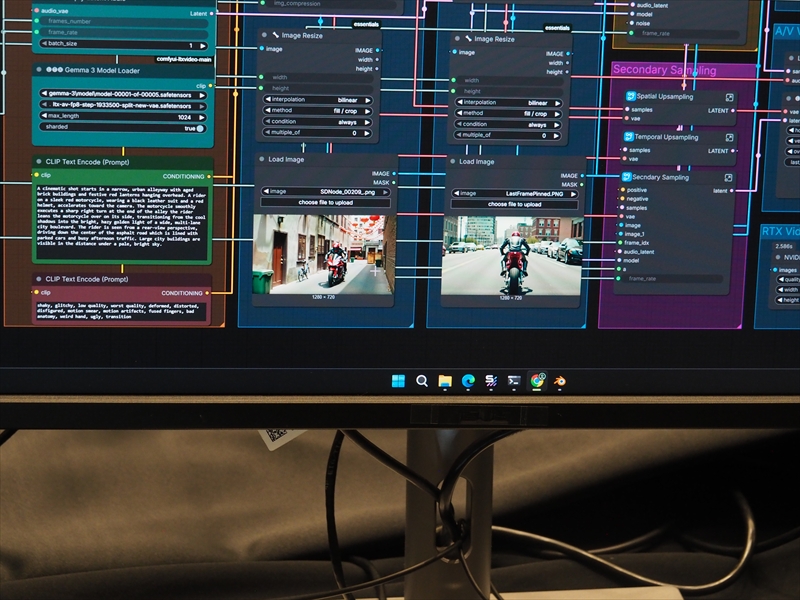Image resolution: width=800 pixels, height=600 pixels.
Task: Open the Temporal Upsampling subgraph via its expand icon
Action: point(729,137)
